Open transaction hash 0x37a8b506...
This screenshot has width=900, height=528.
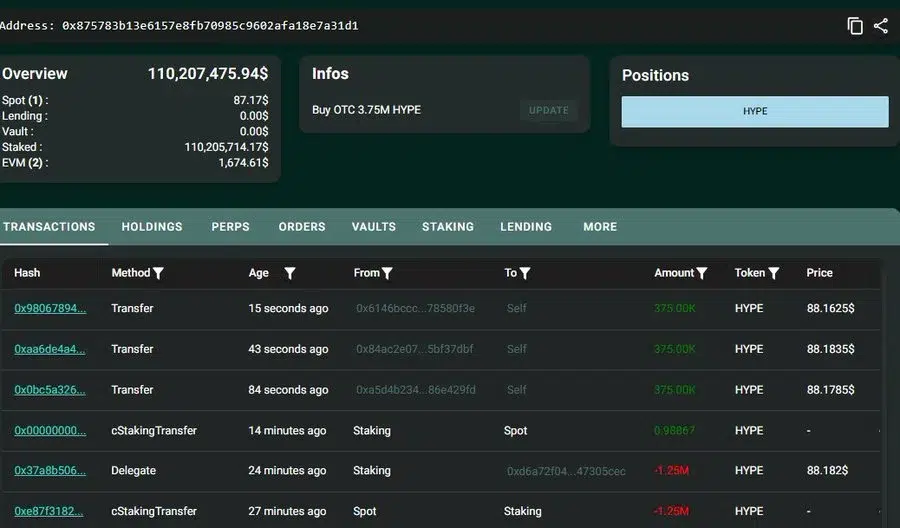coord(50,471)
